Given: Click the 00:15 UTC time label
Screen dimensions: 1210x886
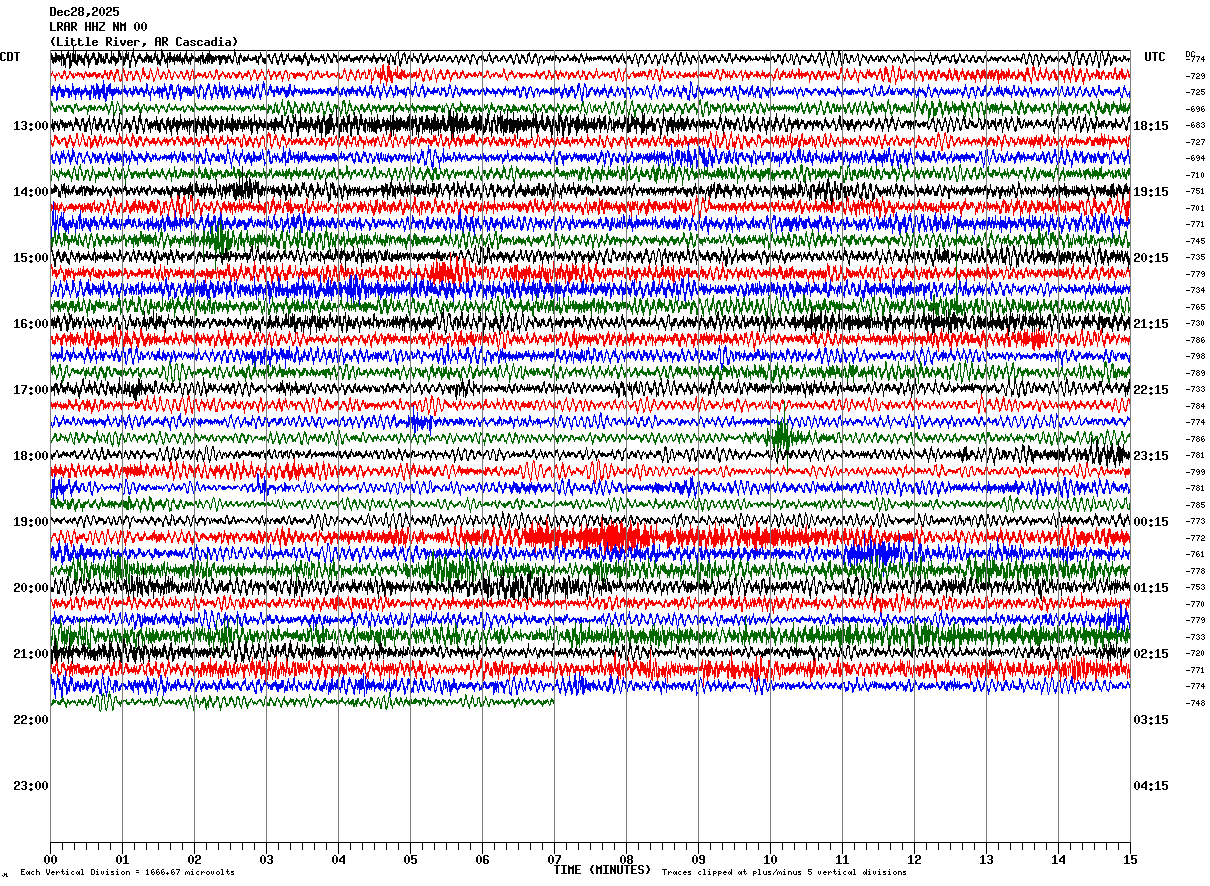Looking at the screenshot, I should point(1151,522).
